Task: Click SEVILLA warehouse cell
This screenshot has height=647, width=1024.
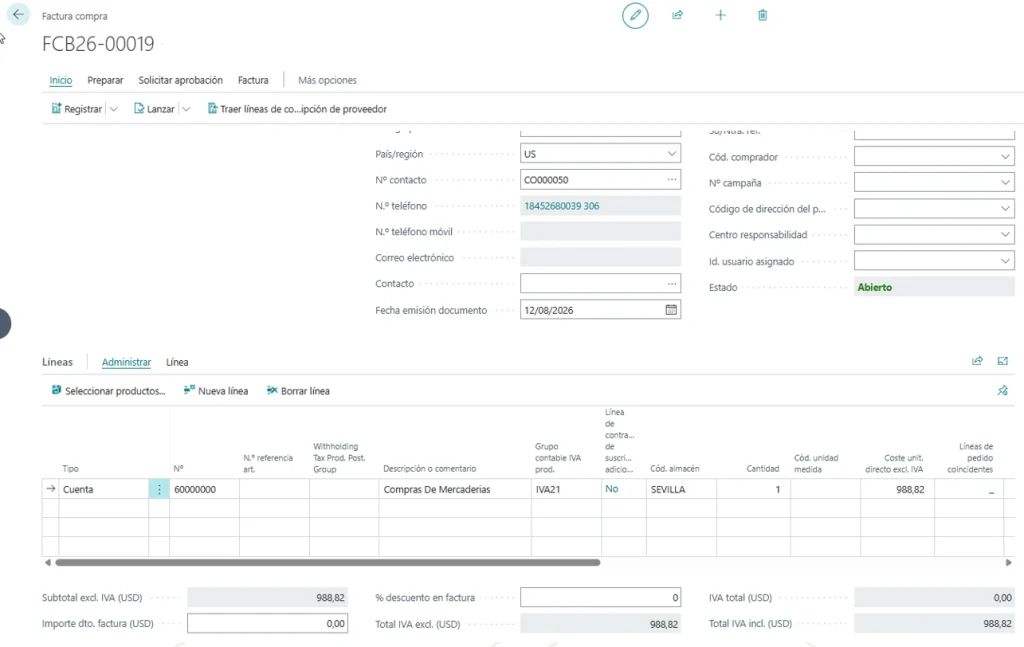Action: point(681,489)
